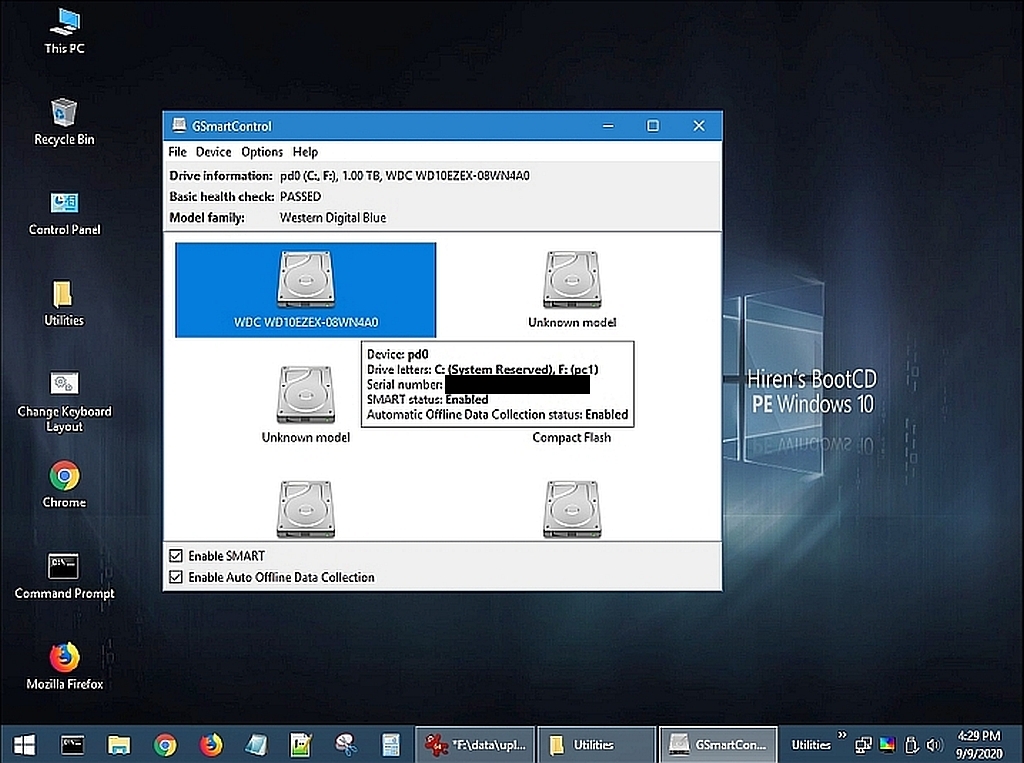The image size is (1024, 763).
Task: Close the GSmartControl window
Action: tap(699, 125)
